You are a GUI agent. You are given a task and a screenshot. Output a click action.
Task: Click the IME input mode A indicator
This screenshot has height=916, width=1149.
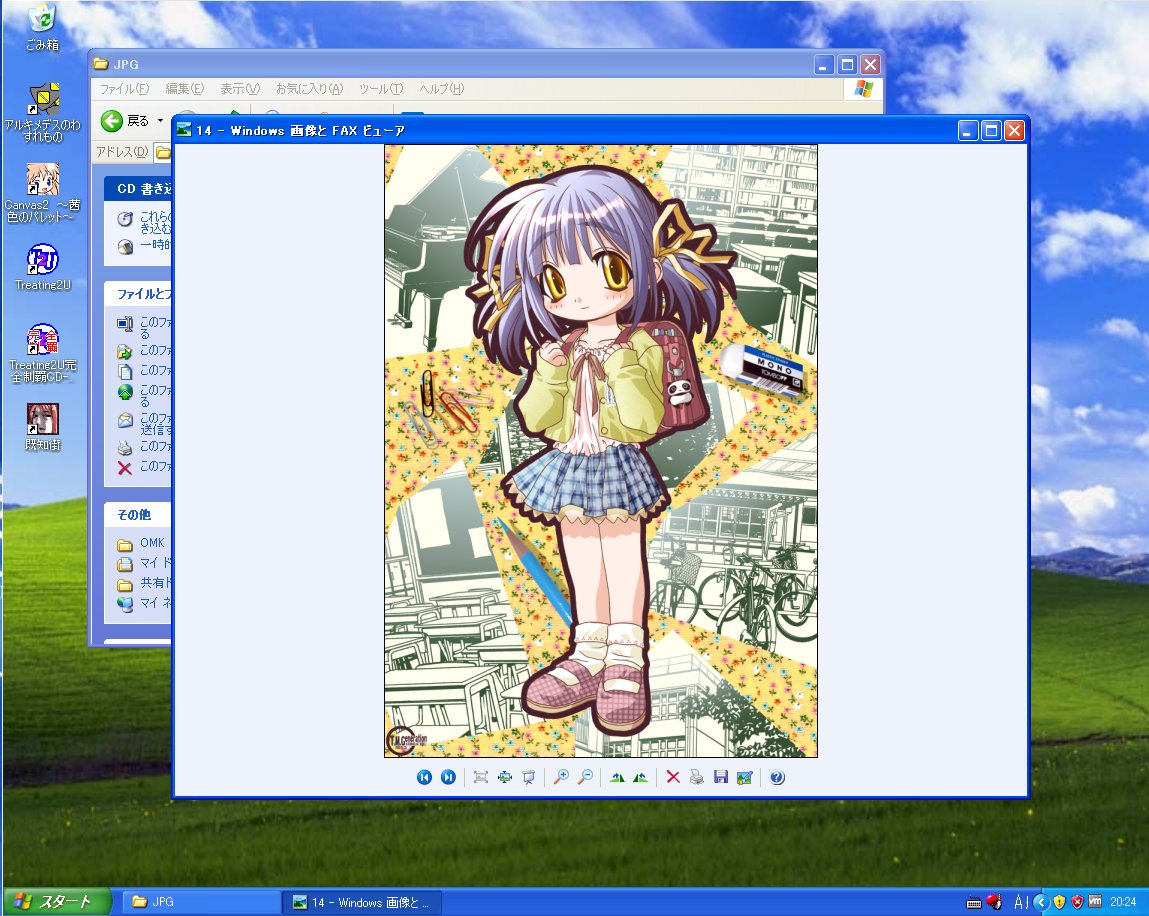pyautogui.click(x=1019, y=902)
